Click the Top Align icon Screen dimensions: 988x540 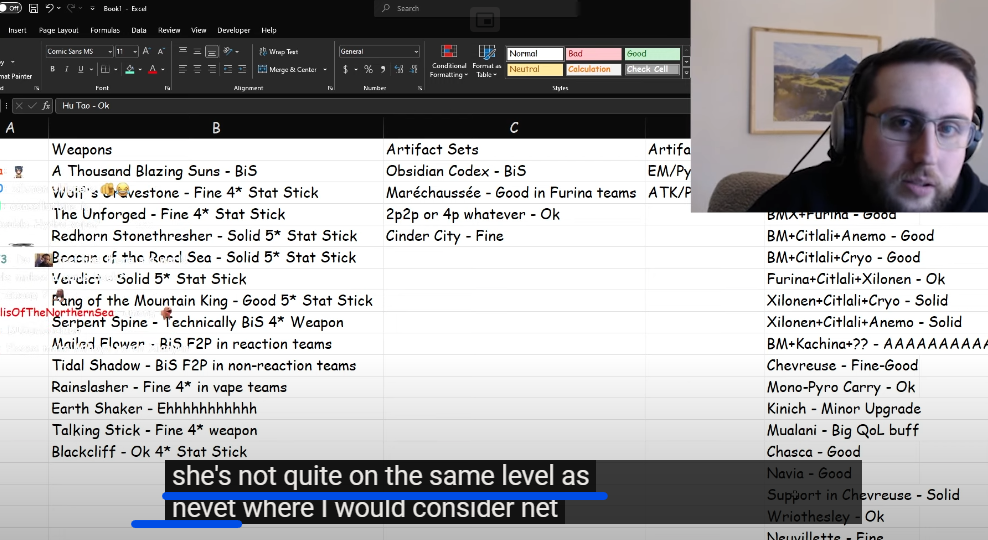183,51
